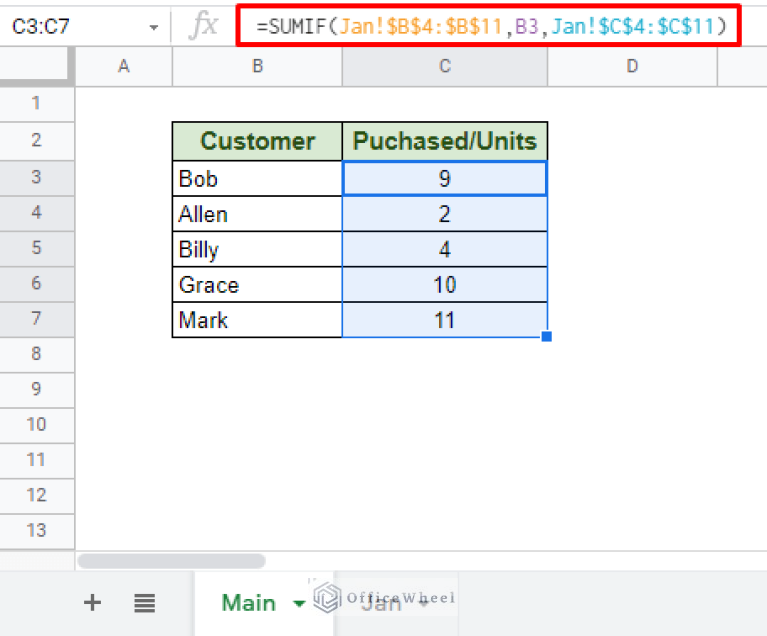Select Grace's units cell showing 10
Viewport: 767px width, 636px height.
(445, 284)
